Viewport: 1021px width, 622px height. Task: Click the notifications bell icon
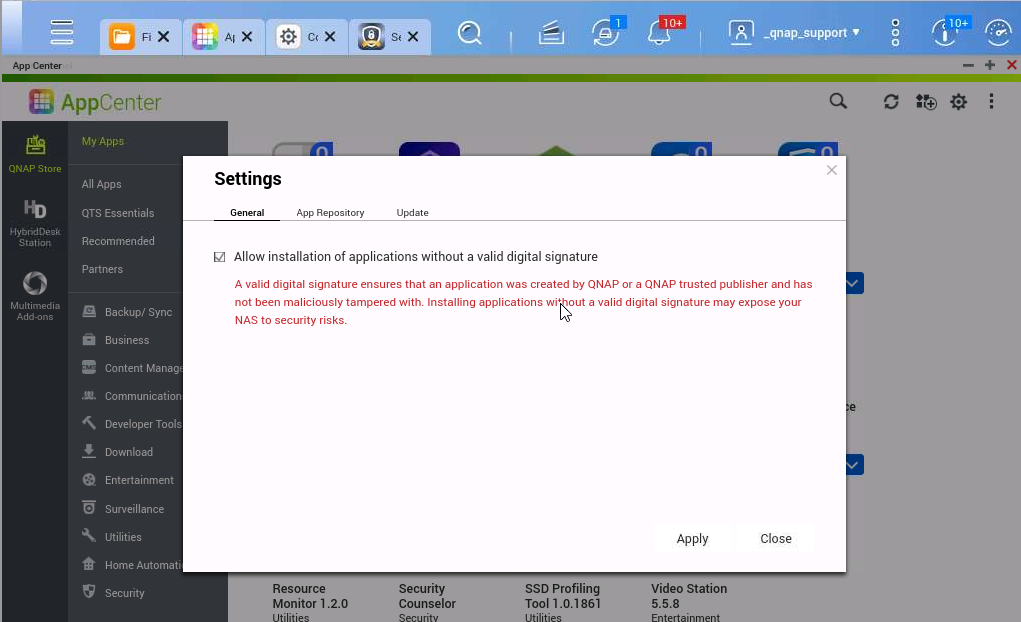(659, 33)
